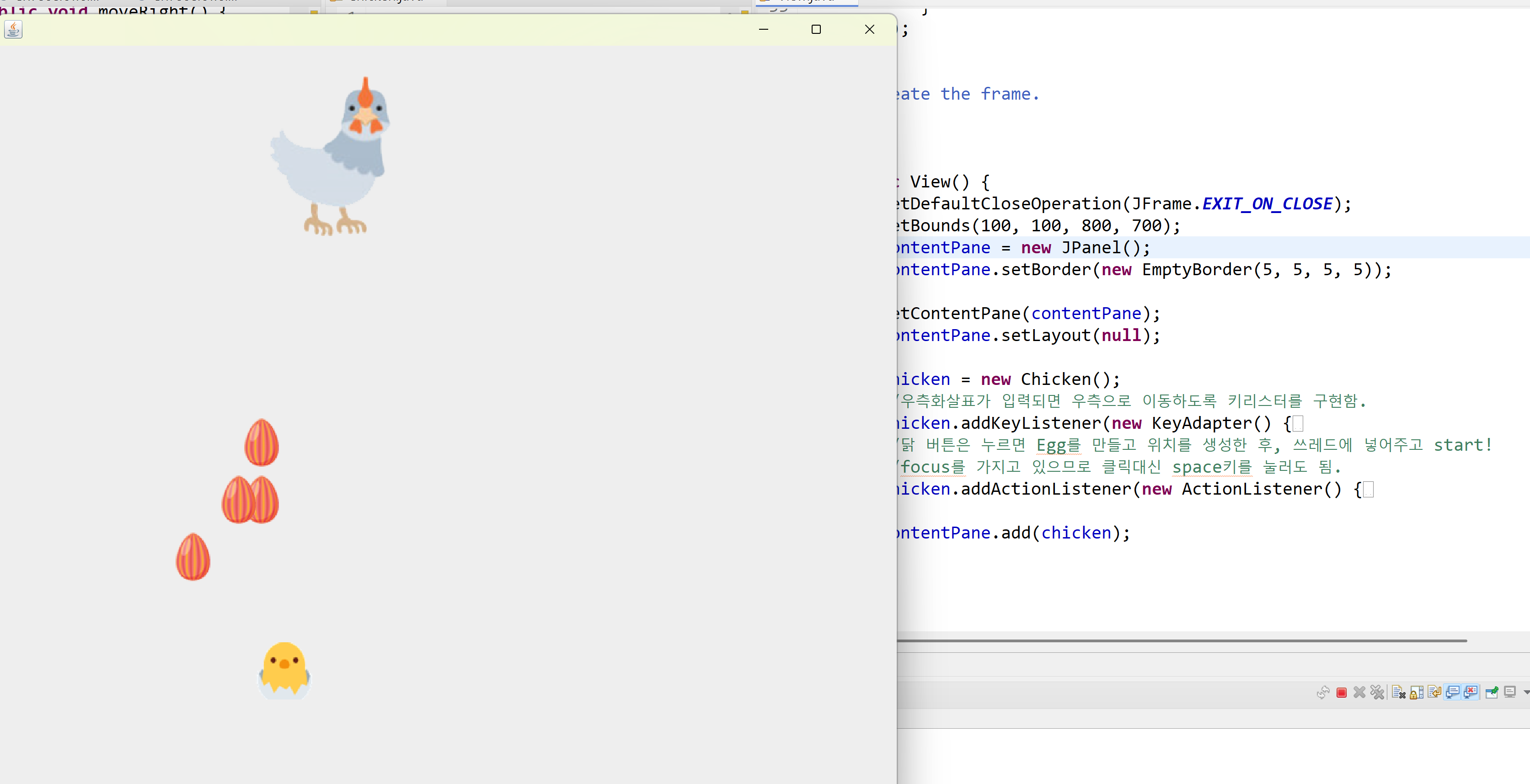Screen dimensions: 1530x784
Task: Click the hatched yellow chick image
Action: (284, 670)
